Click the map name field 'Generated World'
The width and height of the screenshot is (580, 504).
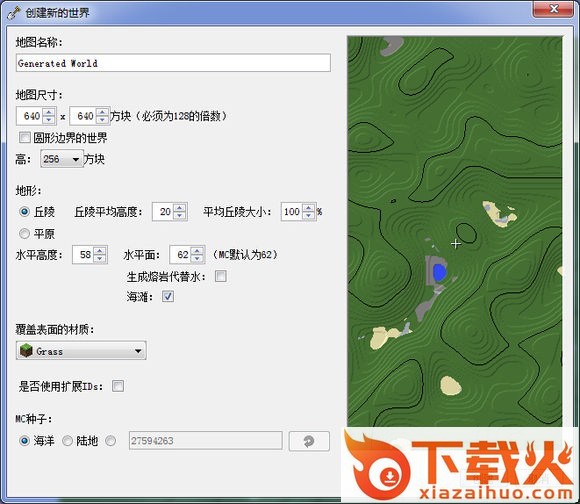(173, 63)
